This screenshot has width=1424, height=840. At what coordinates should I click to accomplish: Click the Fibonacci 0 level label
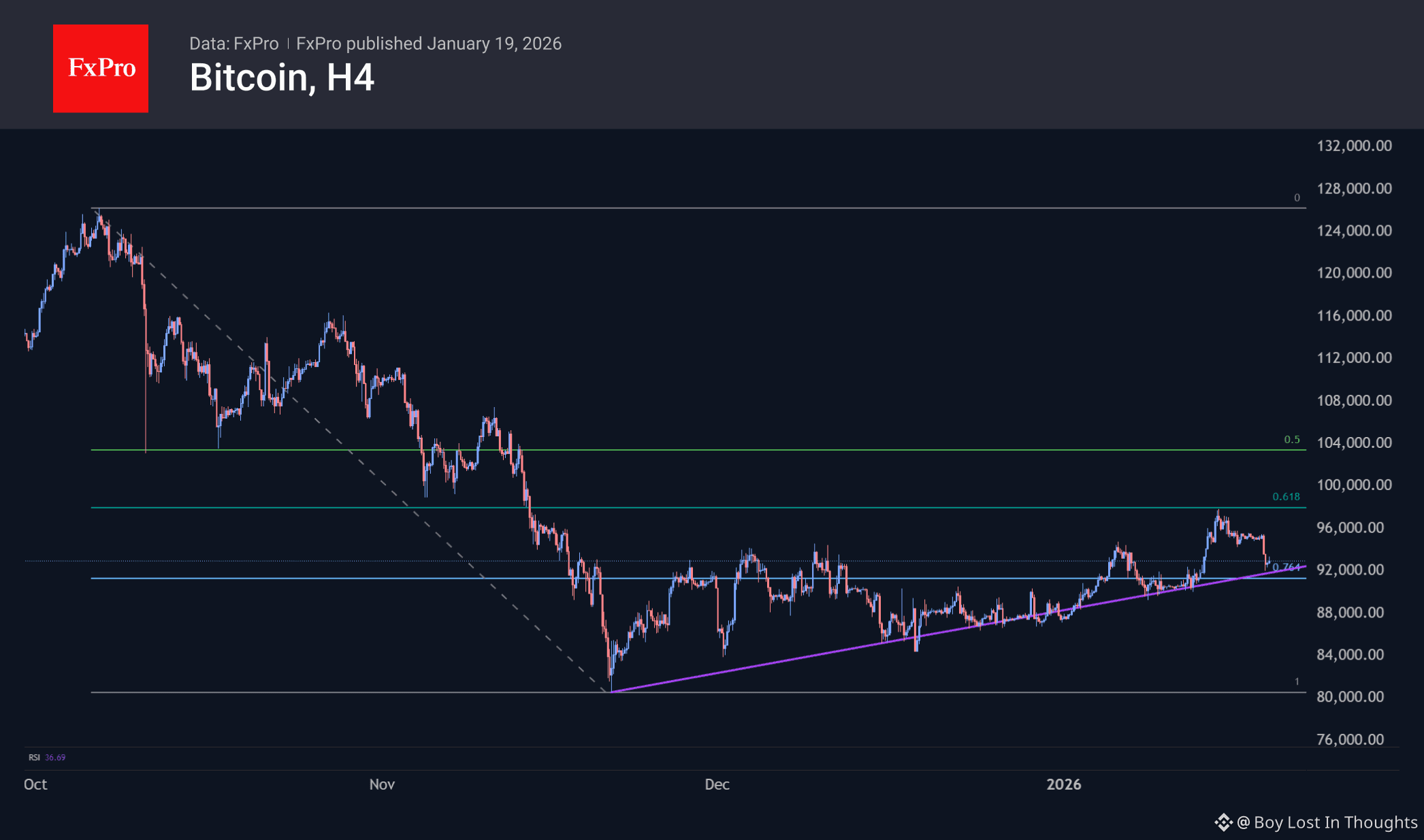click(1297, 198)
